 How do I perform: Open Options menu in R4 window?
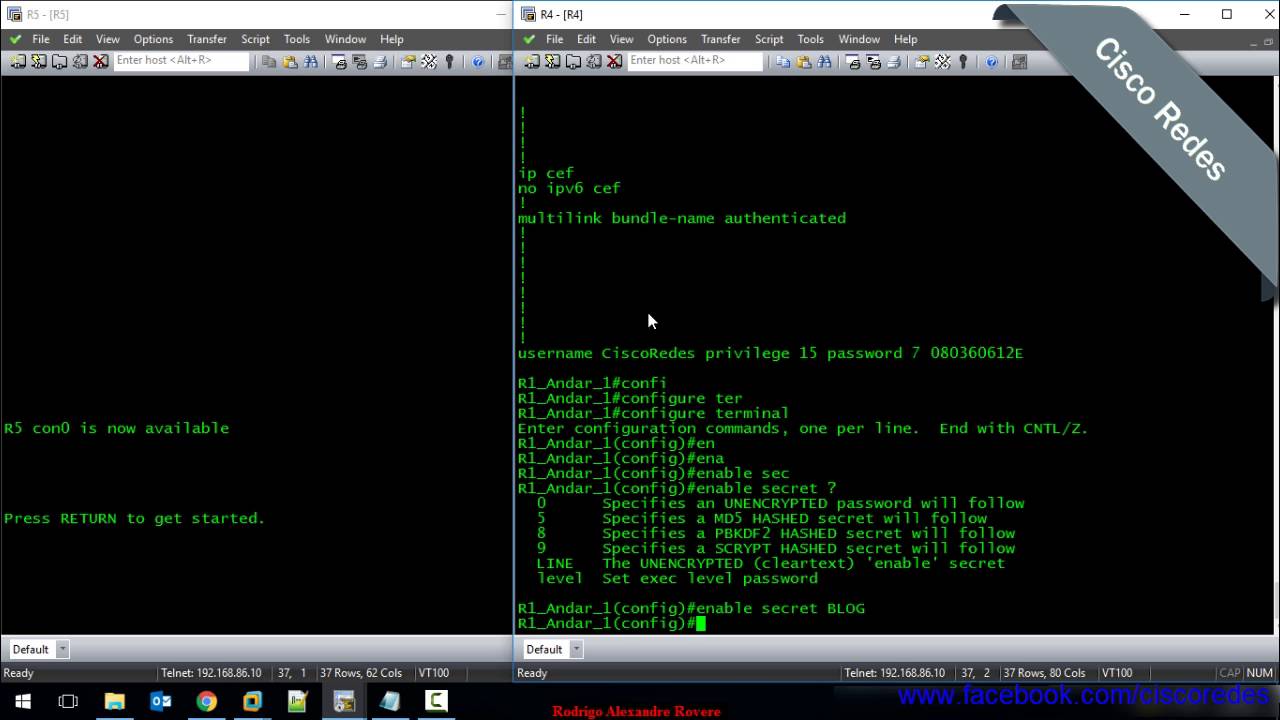(x=667, y=39)
